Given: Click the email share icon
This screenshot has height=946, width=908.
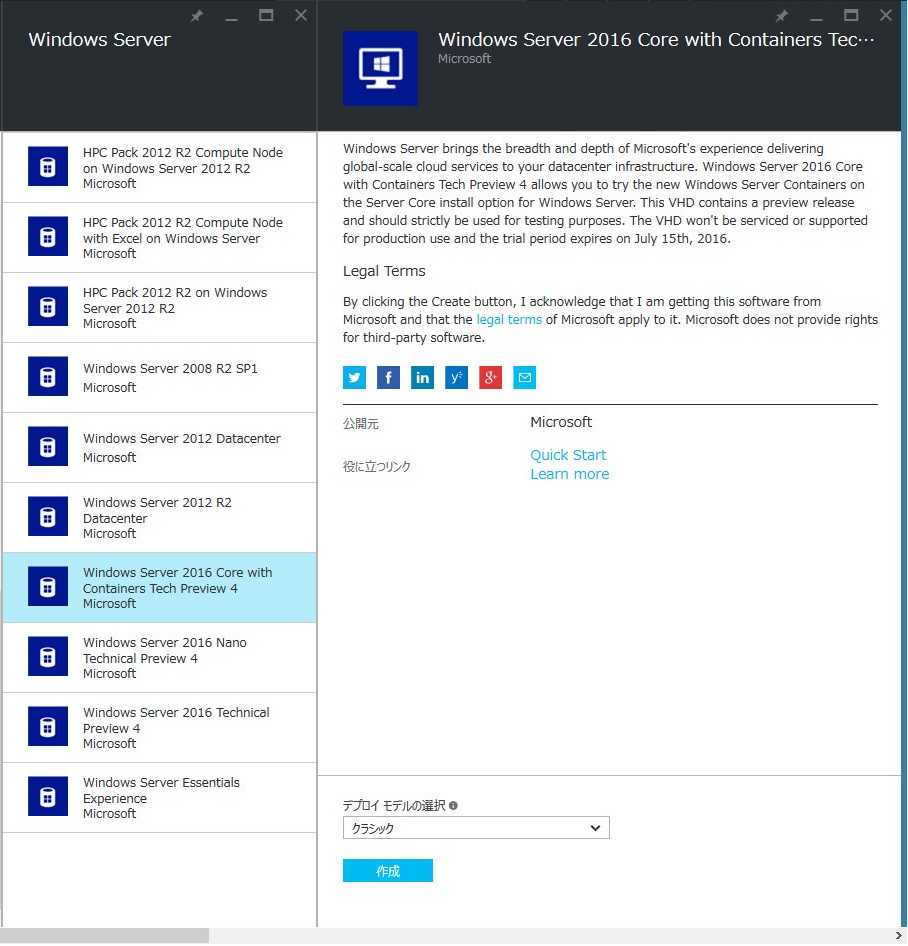Looking at the screenshot, I should point(524,377).
